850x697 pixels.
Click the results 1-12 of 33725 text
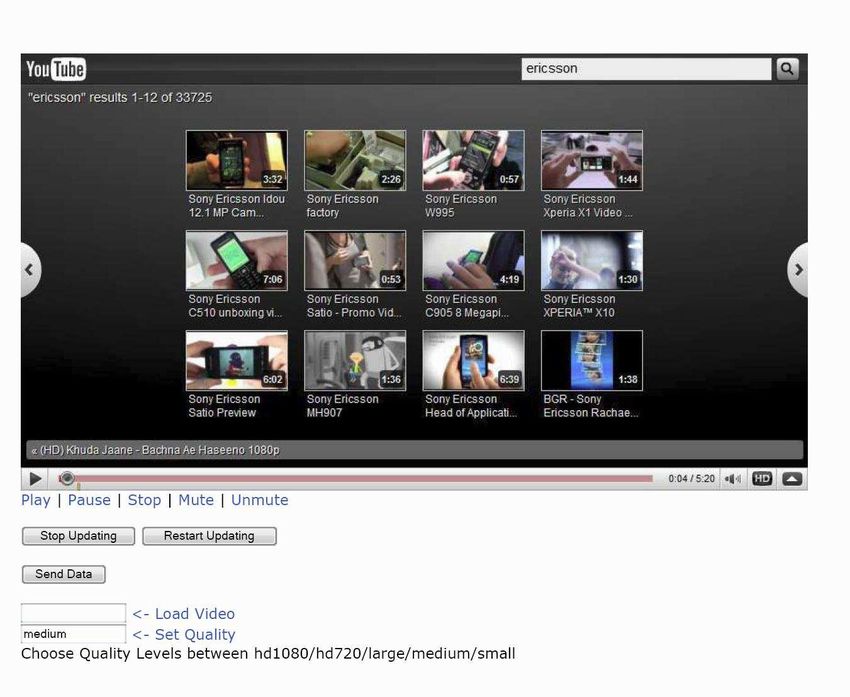click(x=120, y=98)
